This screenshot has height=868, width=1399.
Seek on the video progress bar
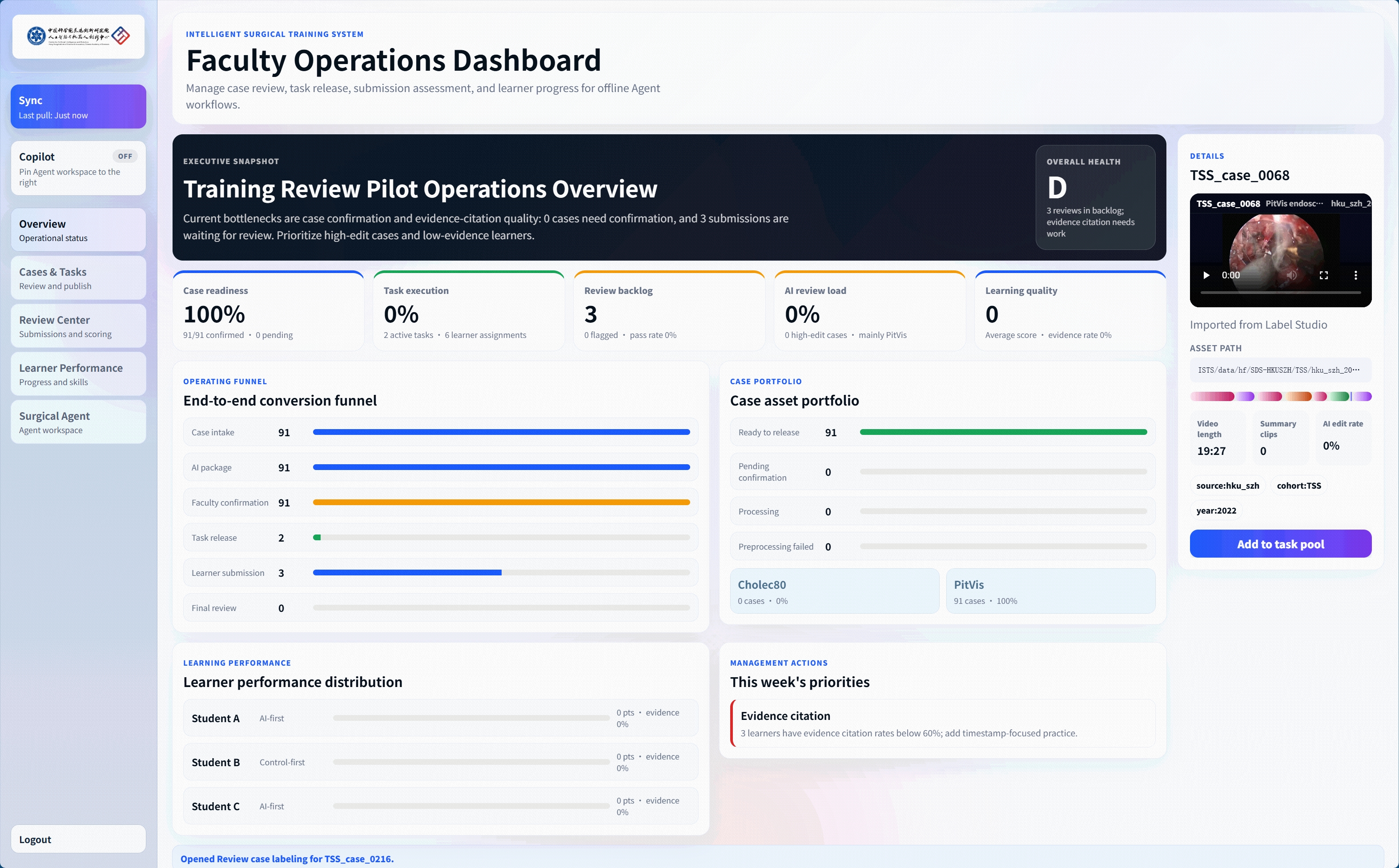point(1281,292)
